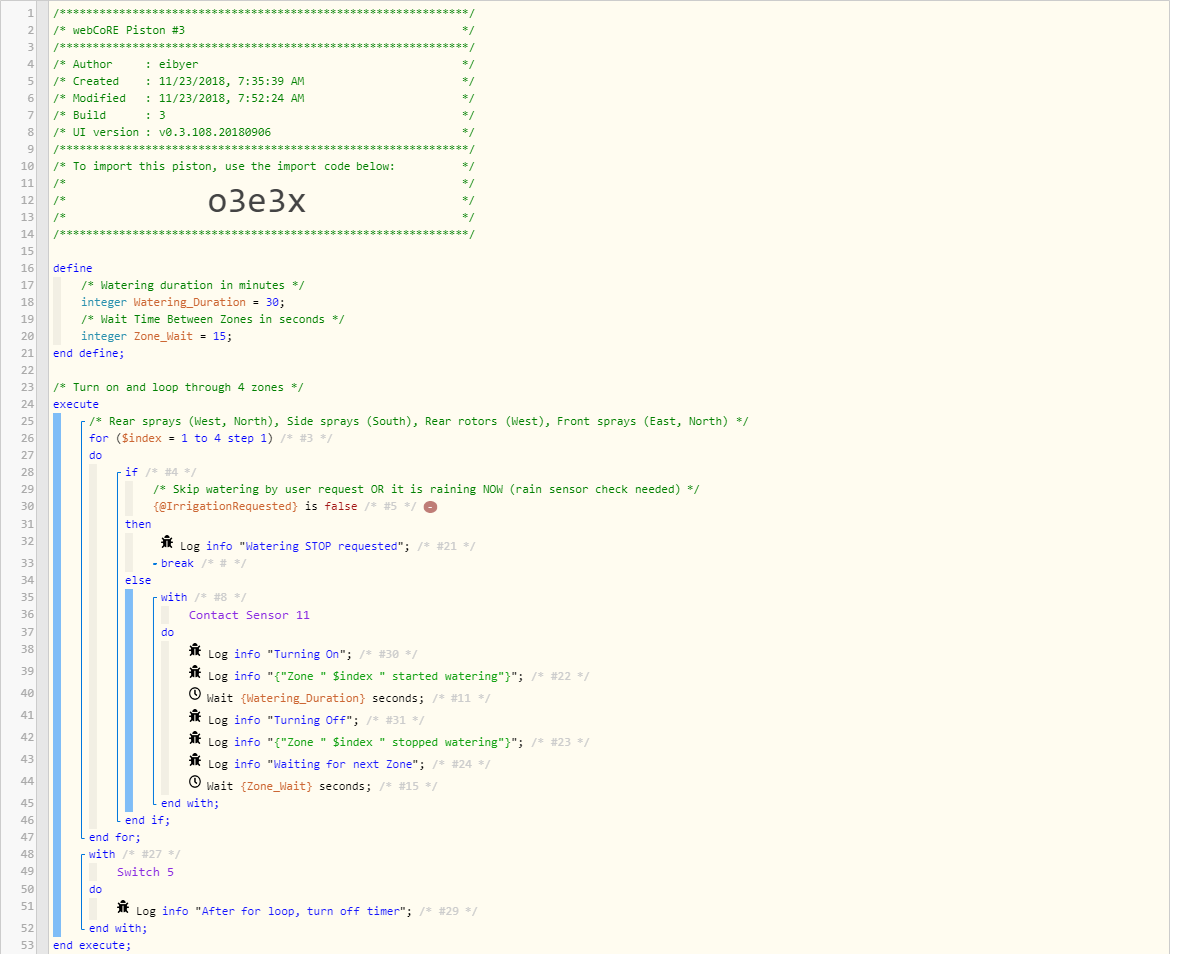This screenshot has height=954, width=1178.
Task: Click the if statement #4
Action: pos(131,472)
